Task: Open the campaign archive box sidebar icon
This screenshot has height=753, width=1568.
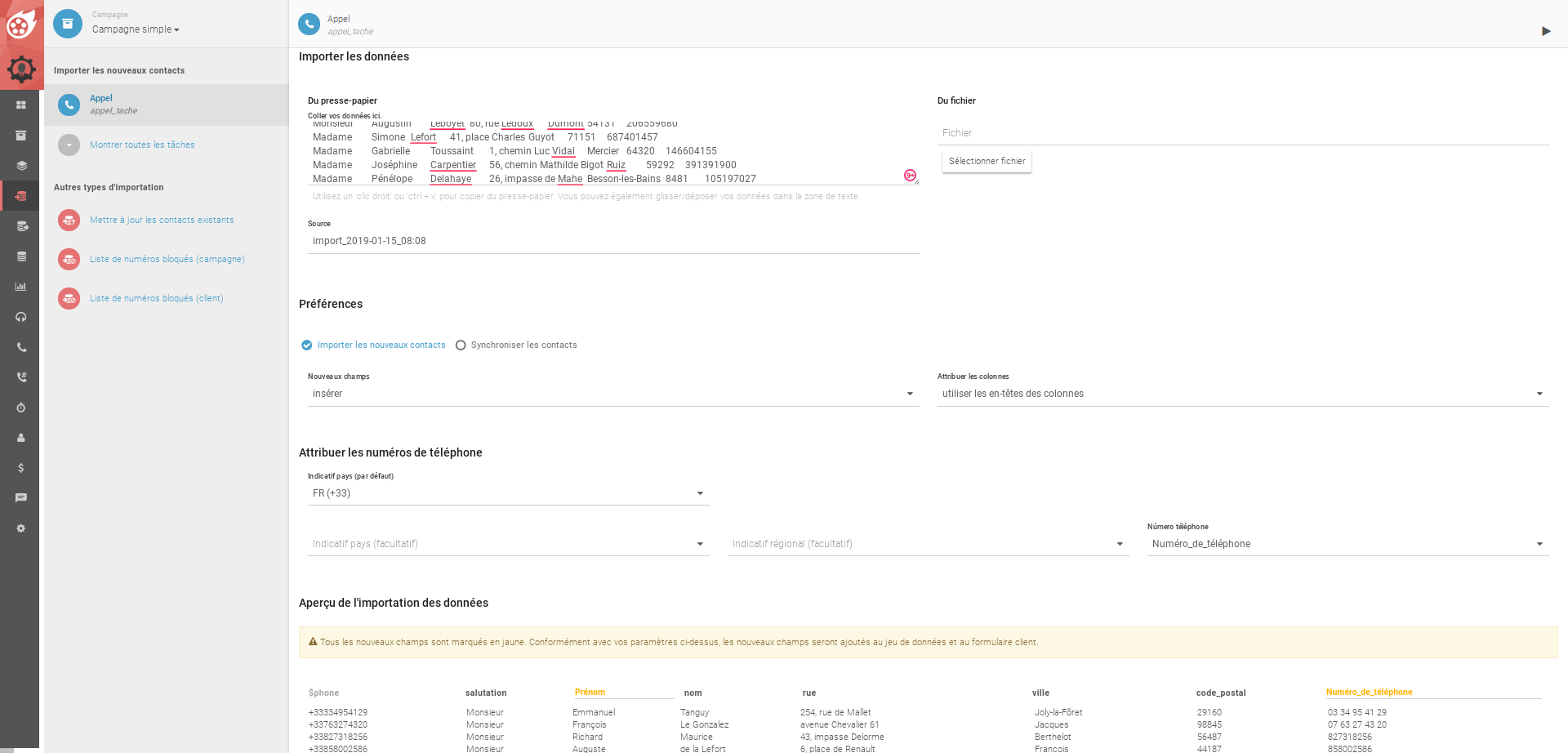Action: (x=21, y=136)
